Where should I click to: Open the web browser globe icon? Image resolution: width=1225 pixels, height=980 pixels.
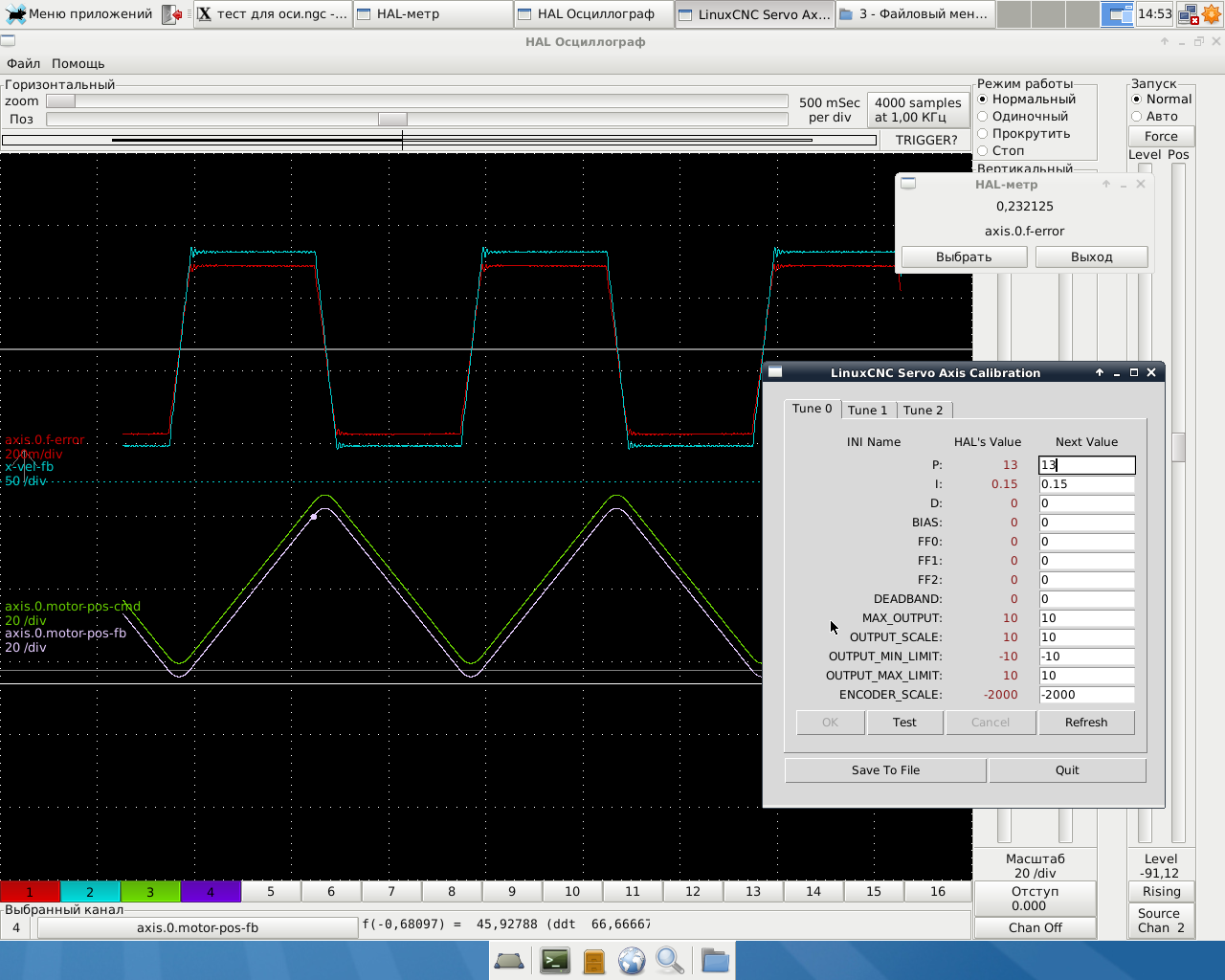point(632,960)
